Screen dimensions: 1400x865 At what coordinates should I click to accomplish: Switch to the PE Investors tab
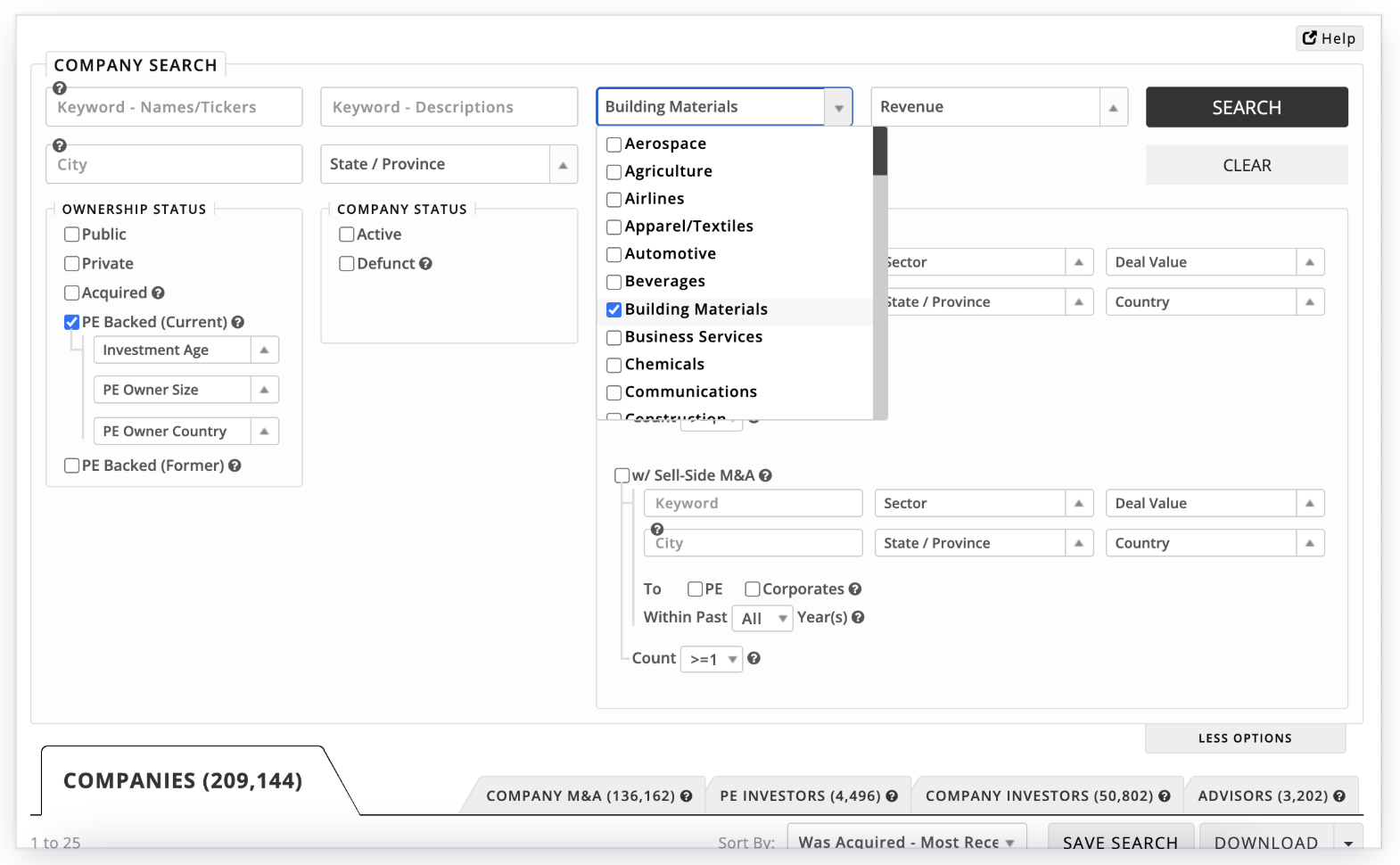799,796
